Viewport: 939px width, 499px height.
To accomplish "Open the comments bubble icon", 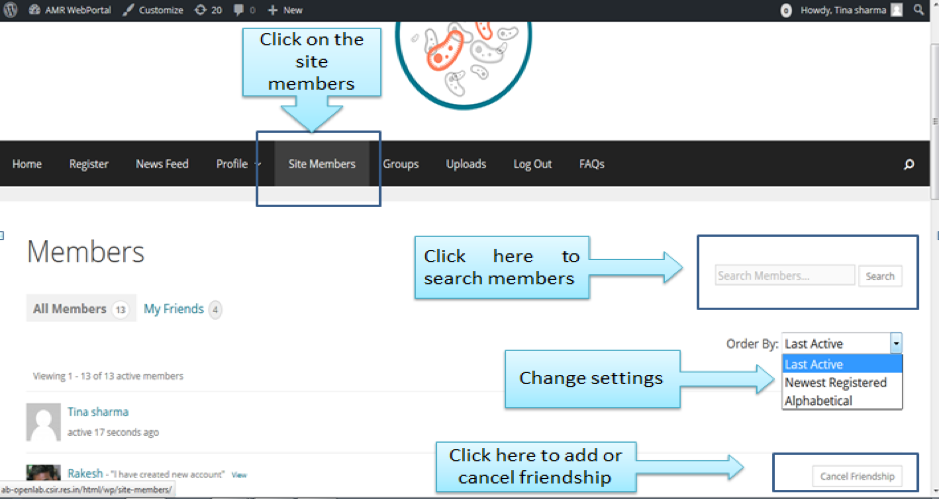I will (x=243, y=10).
